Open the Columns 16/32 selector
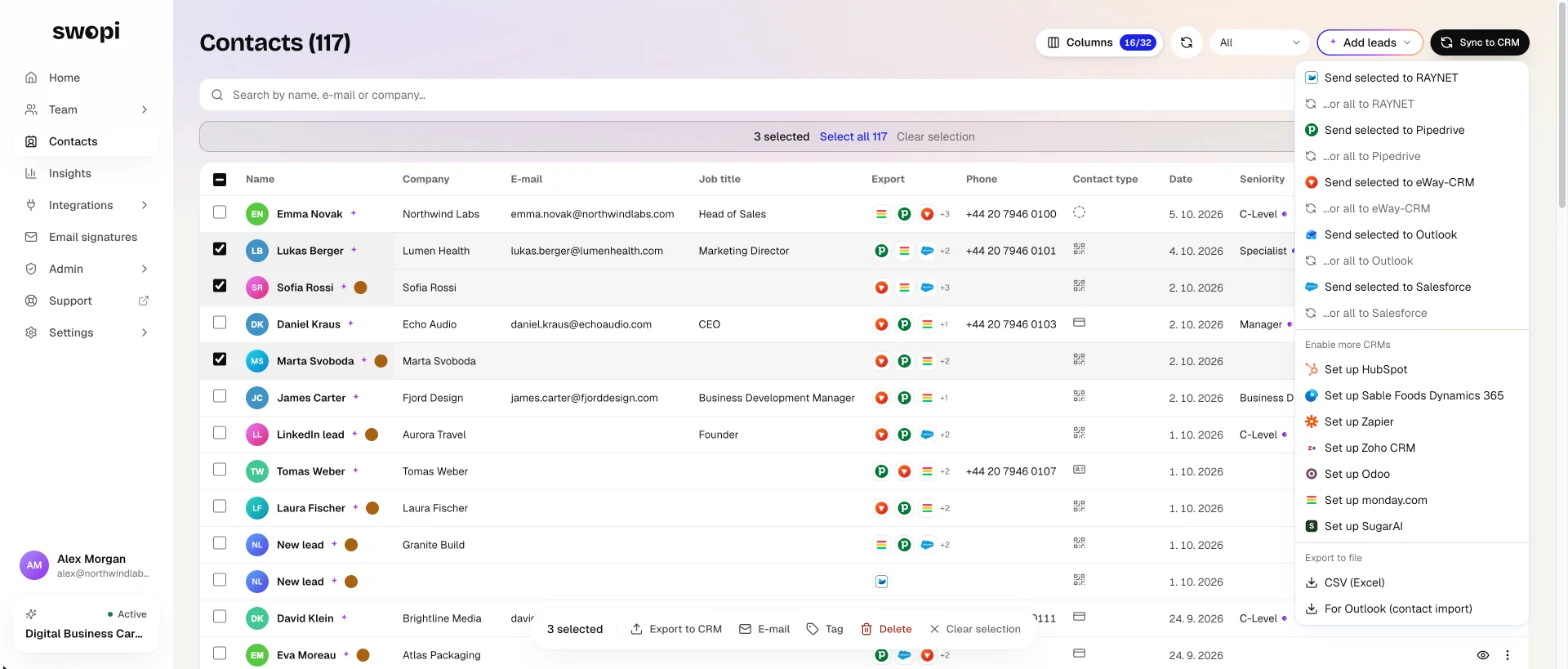The image size is (1568, 669). pyautogui.click(x=1098, y=42)
